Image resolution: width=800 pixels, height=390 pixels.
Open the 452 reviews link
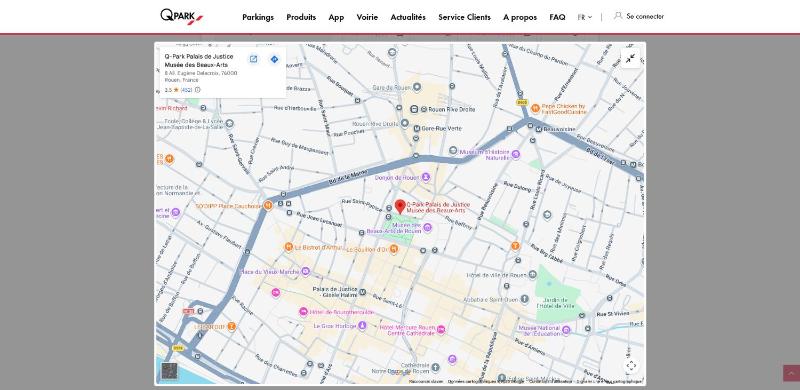pos(186,90)
